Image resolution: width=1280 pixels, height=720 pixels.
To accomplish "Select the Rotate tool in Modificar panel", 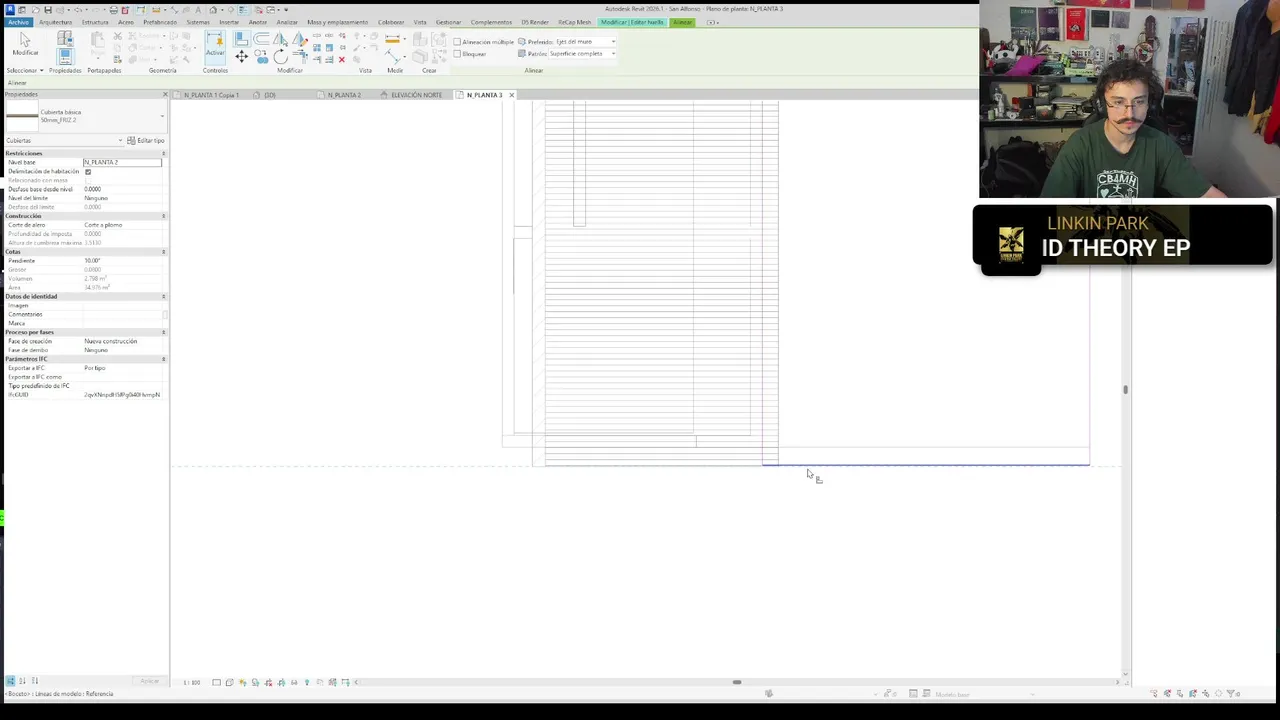I will tap(281, 57).
